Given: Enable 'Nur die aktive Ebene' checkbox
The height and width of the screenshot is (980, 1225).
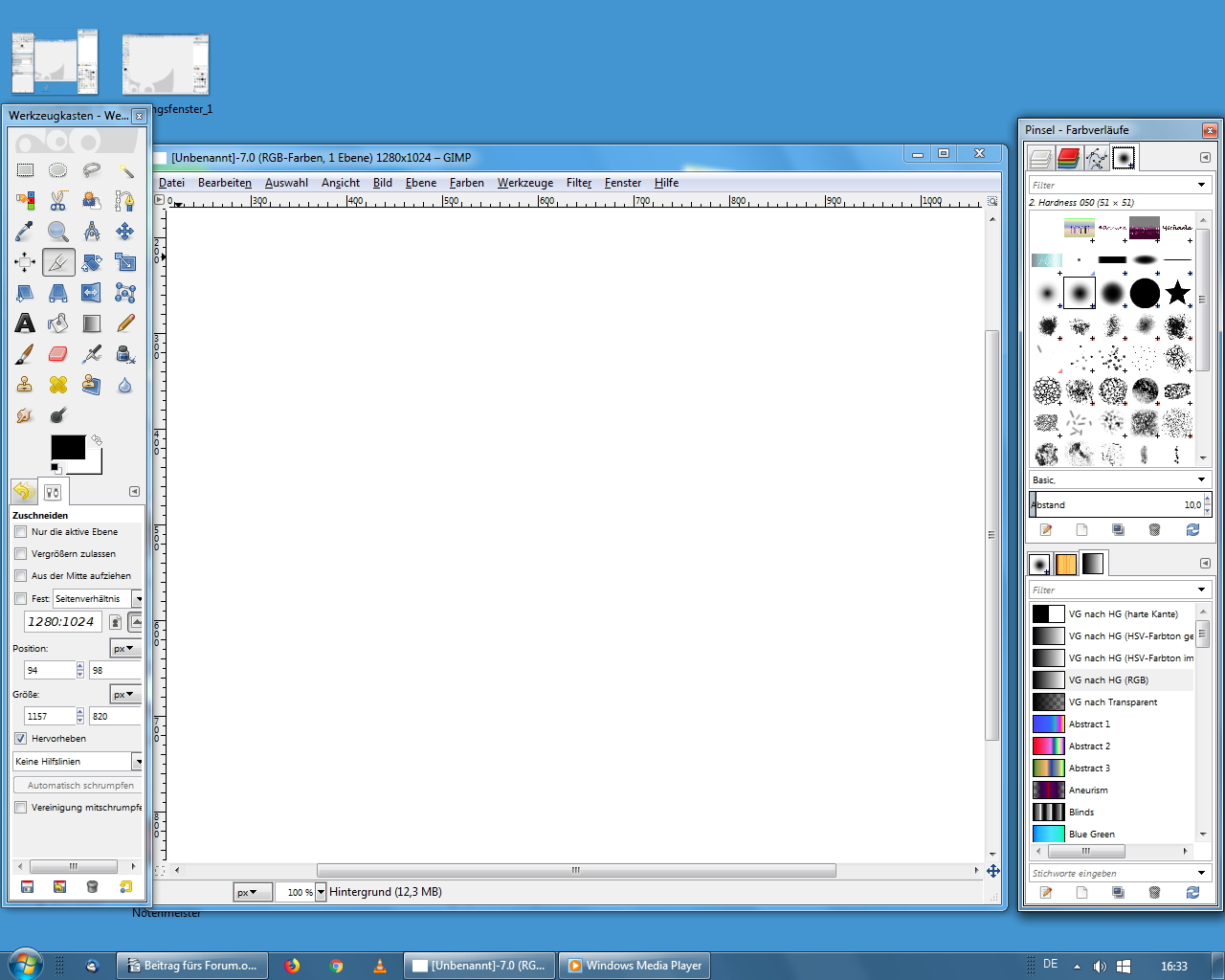Looking at the screenshot, I should (x=21, y=532).
